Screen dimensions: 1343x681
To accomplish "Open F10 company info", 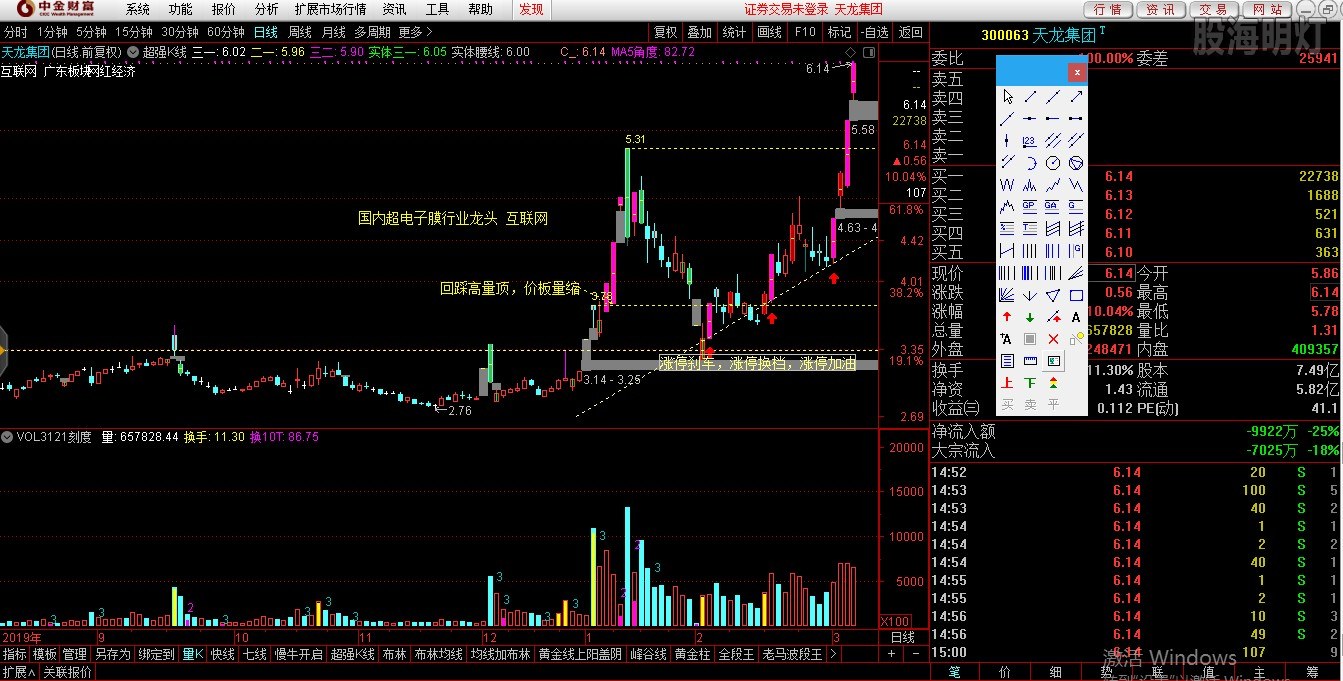I will coord(805,32).
